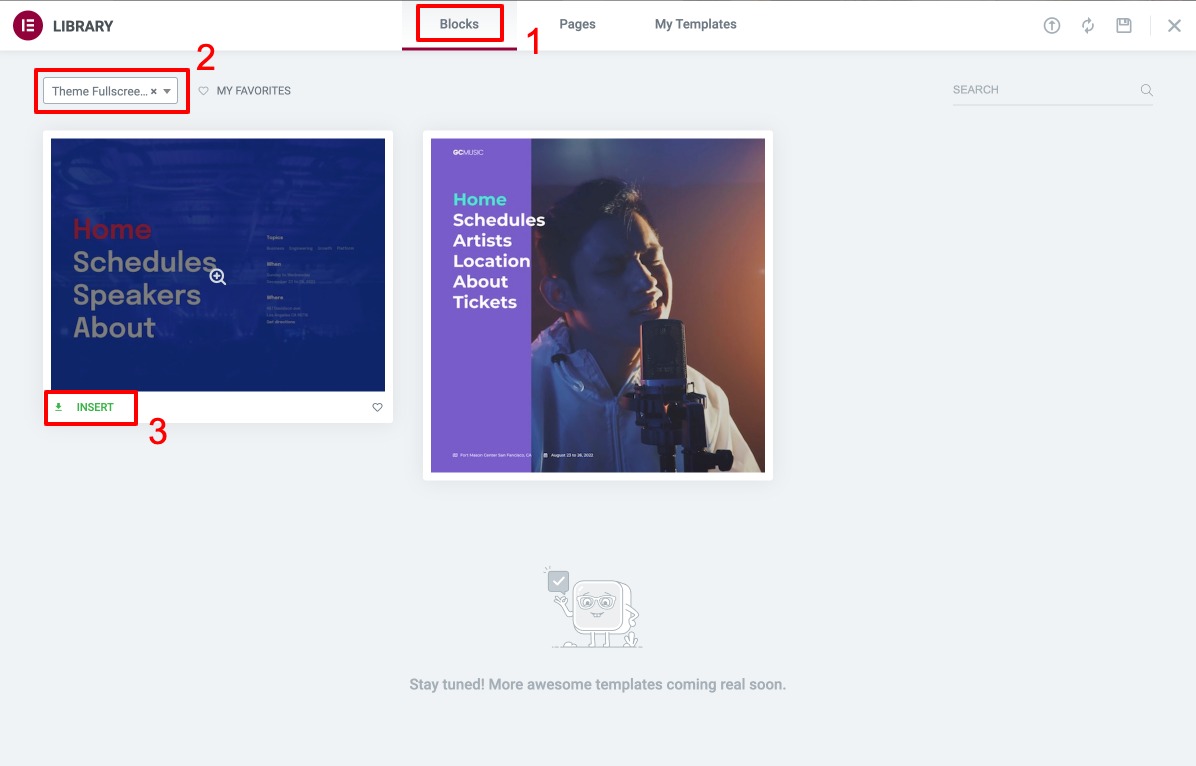Image resolution: width=1196 pixels, height=766 pixels.
Task: Click the Elementor logo in the top left
Action: (x=27, y=25)
